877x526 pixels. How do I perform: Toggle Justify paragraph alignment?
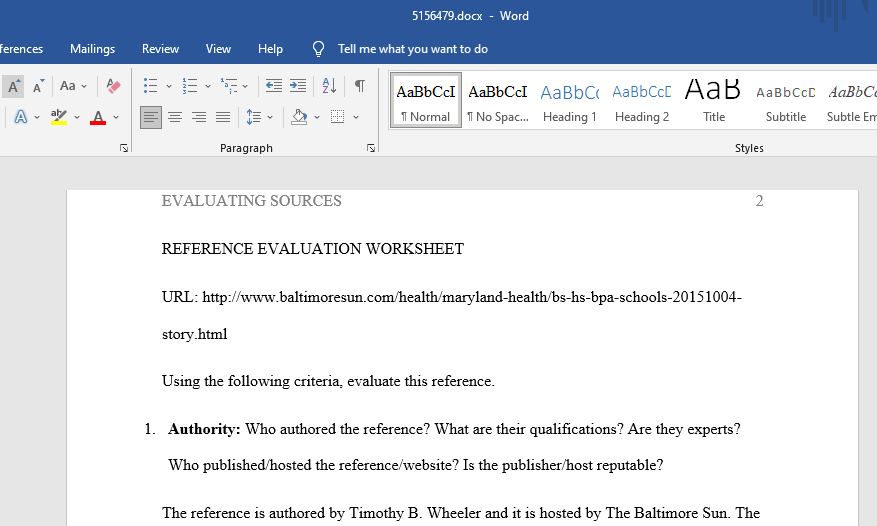223,117
